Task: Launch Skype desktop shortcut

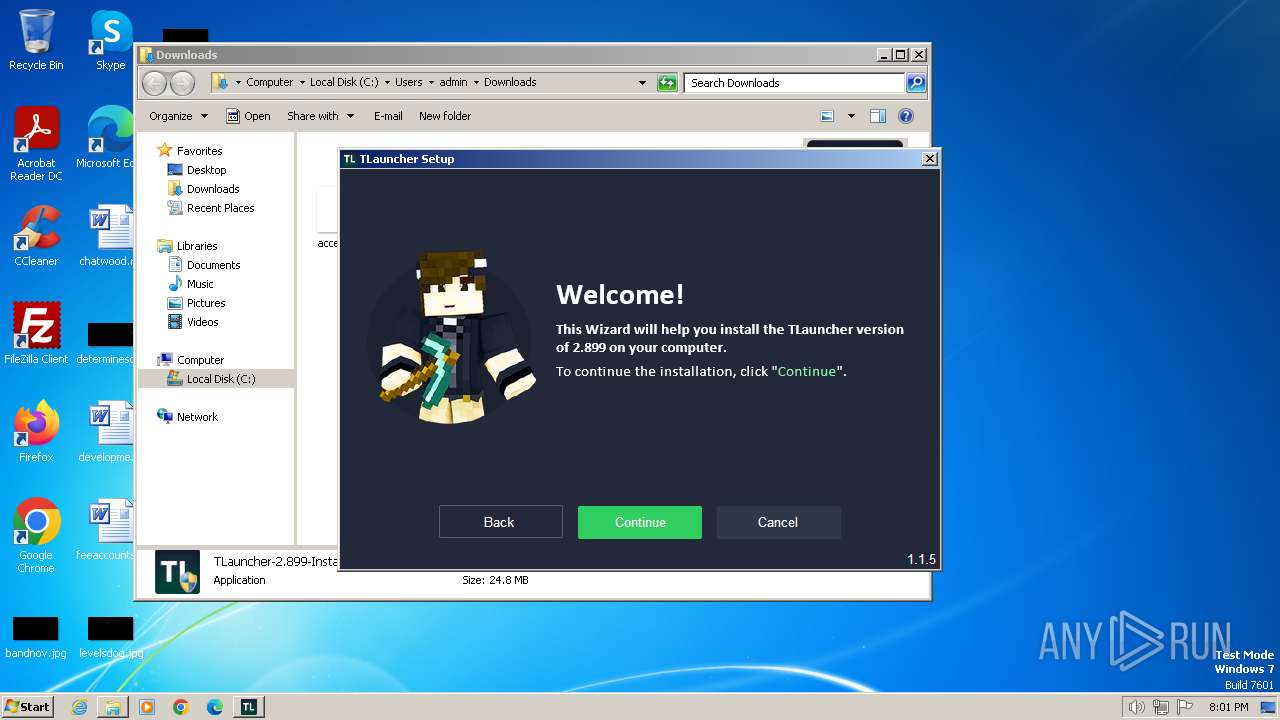Action: 110,40
